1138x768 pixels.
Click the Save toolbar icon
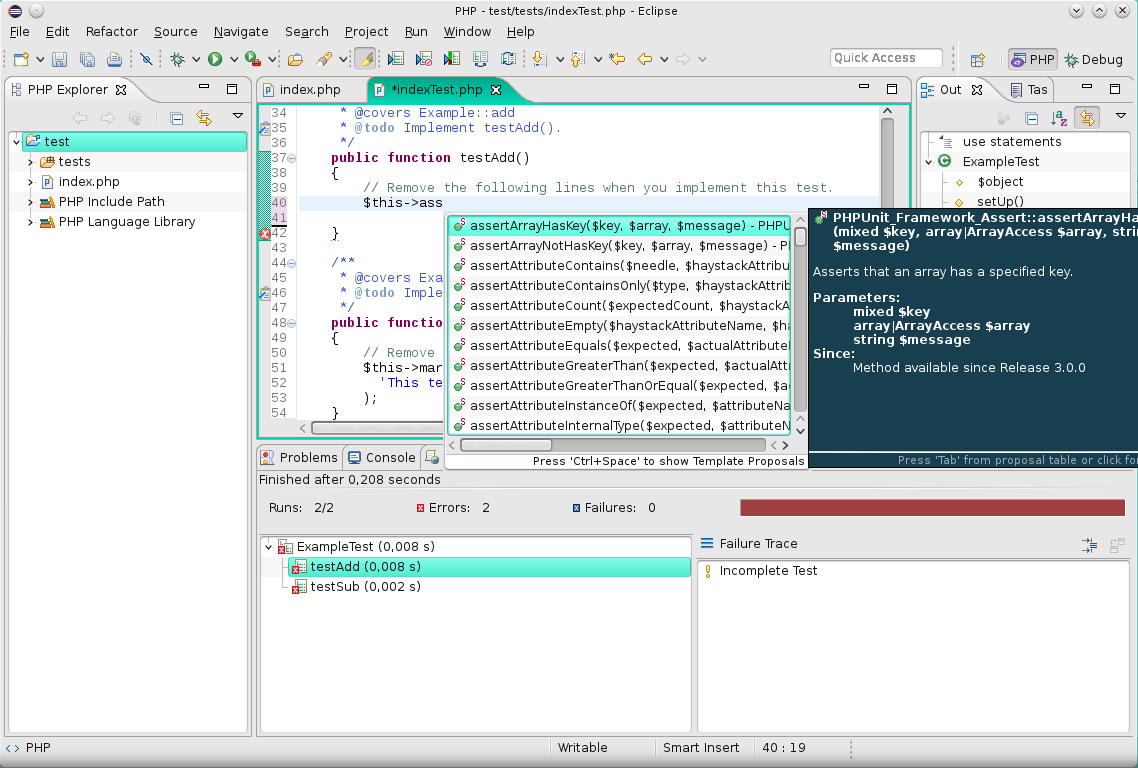(59, 59)
